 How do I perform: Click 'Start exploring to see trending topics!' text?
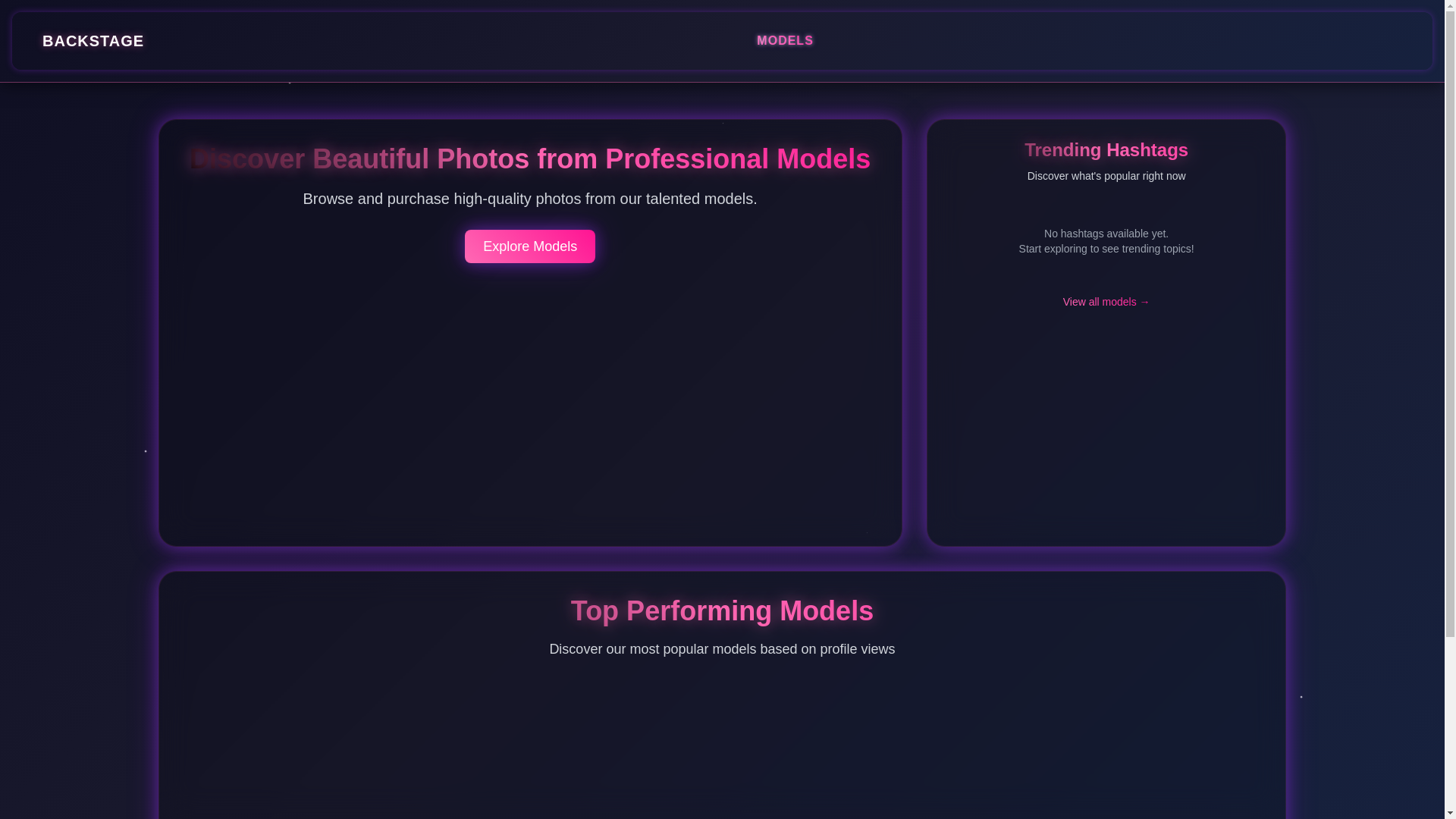1106,249
